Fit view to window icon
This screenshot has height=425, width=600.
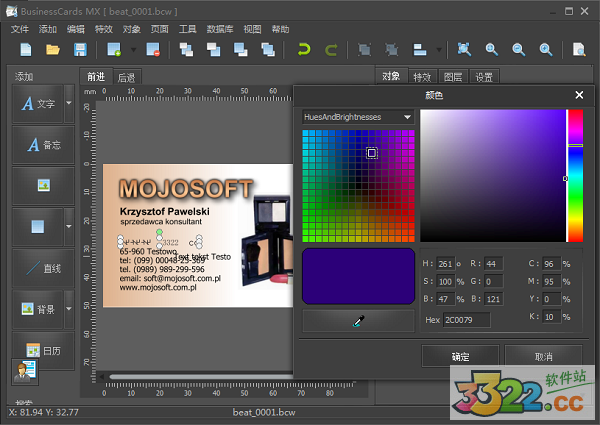(x=464, y=50)
